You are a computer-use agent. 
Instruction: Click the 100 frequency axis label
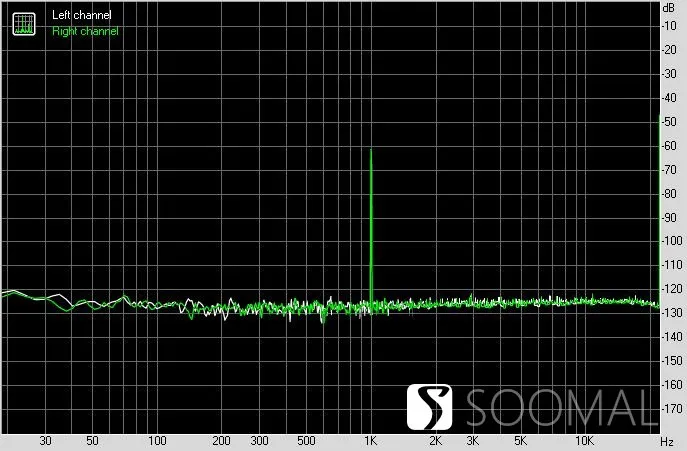pyautogui.click(x=157, y=441)
